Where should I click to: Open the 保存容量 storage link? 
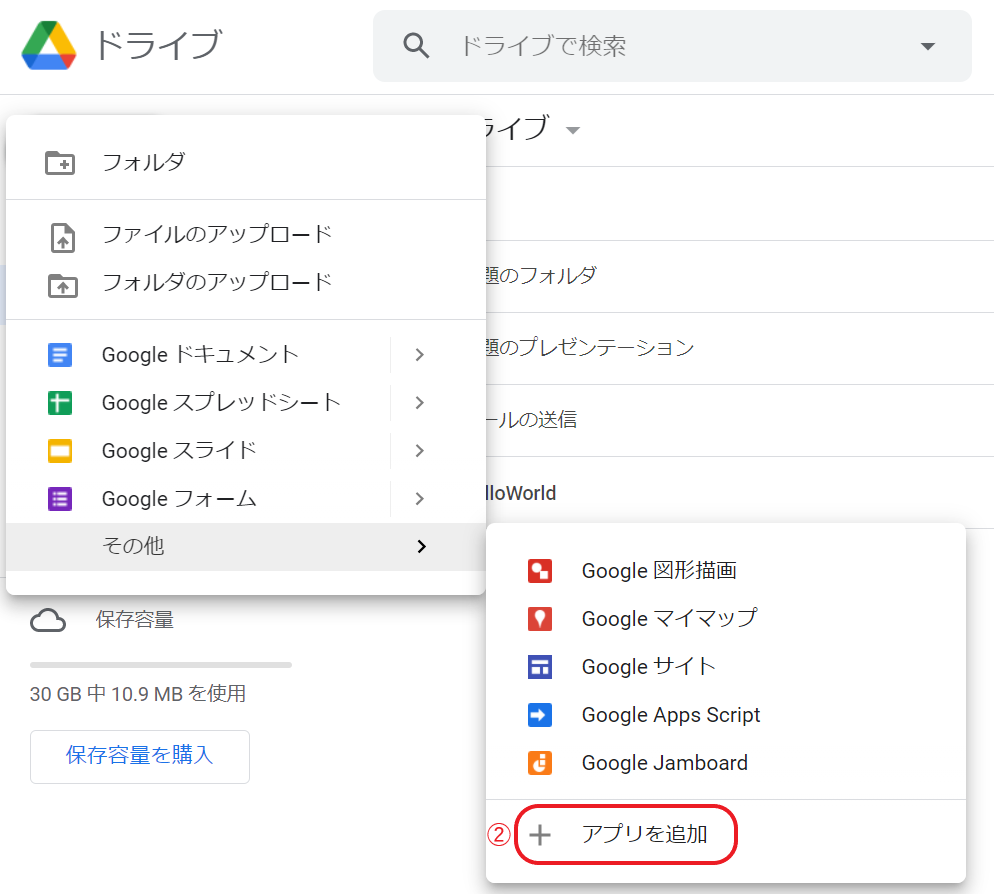coord(134,620)
